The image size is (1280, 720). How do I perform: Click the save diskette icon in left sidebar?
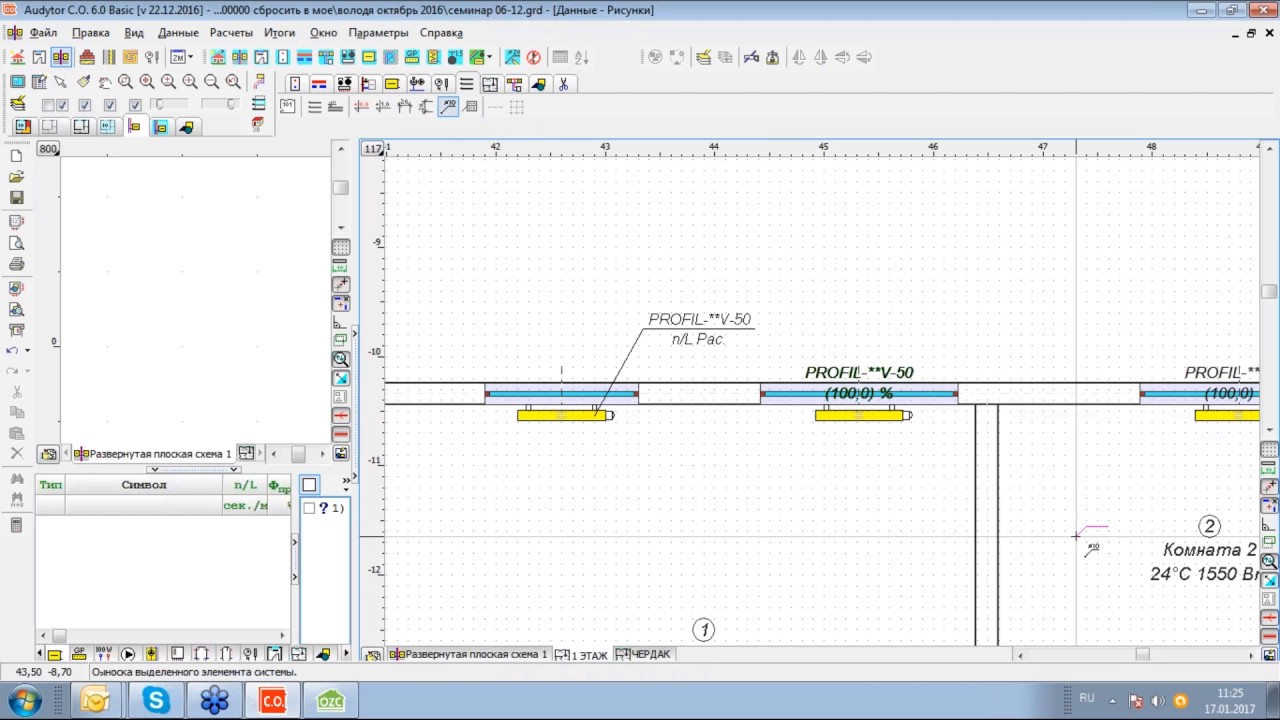[16, 198]
